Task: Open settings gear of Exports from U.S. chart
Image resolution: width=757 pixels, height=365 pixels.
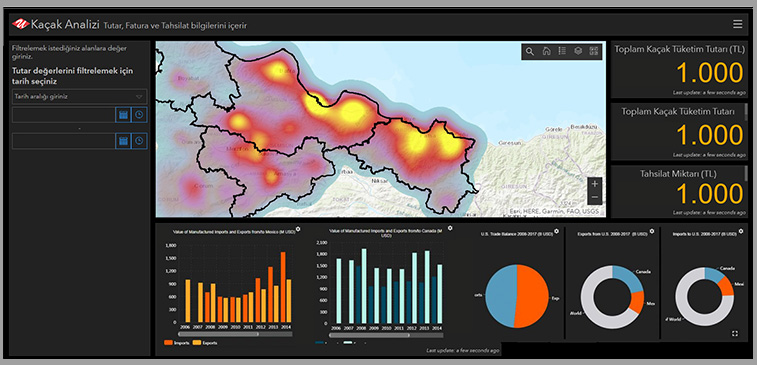Action: point(652,232)
